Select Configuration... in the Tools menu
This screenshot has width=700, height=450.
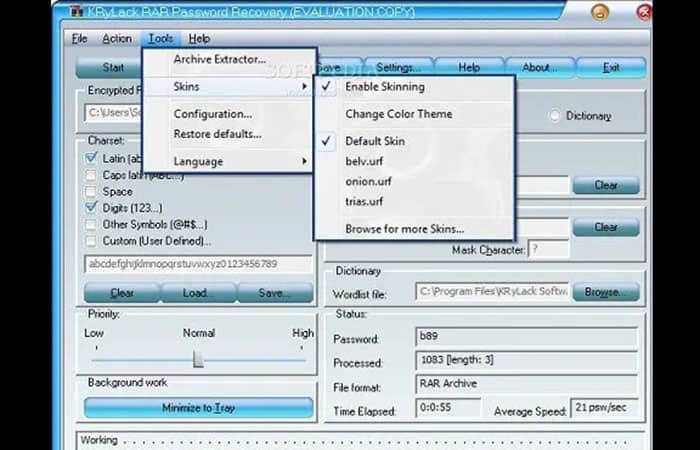(x=213, y=114)
